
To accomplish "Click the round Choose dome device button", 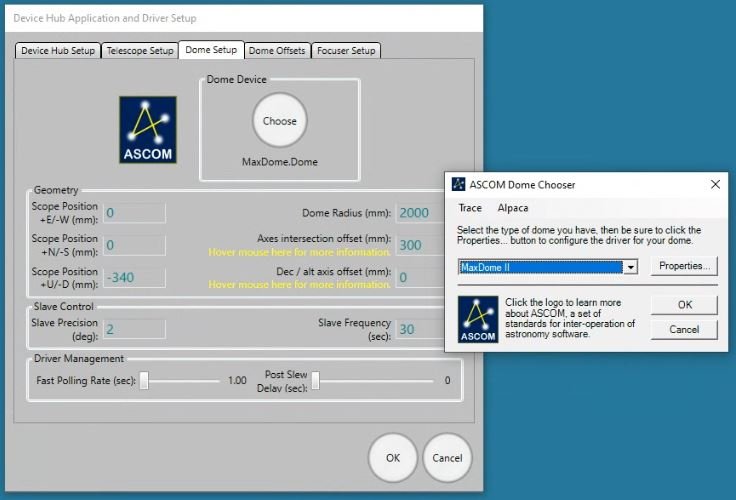I will point(280,121).
